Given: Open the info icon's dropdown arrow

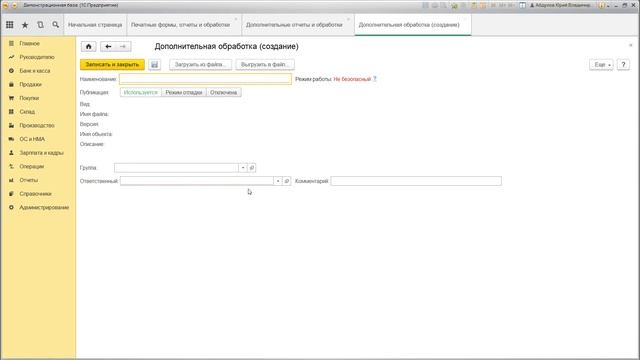Looking at the screenshot, I should [x=608, y=6].
